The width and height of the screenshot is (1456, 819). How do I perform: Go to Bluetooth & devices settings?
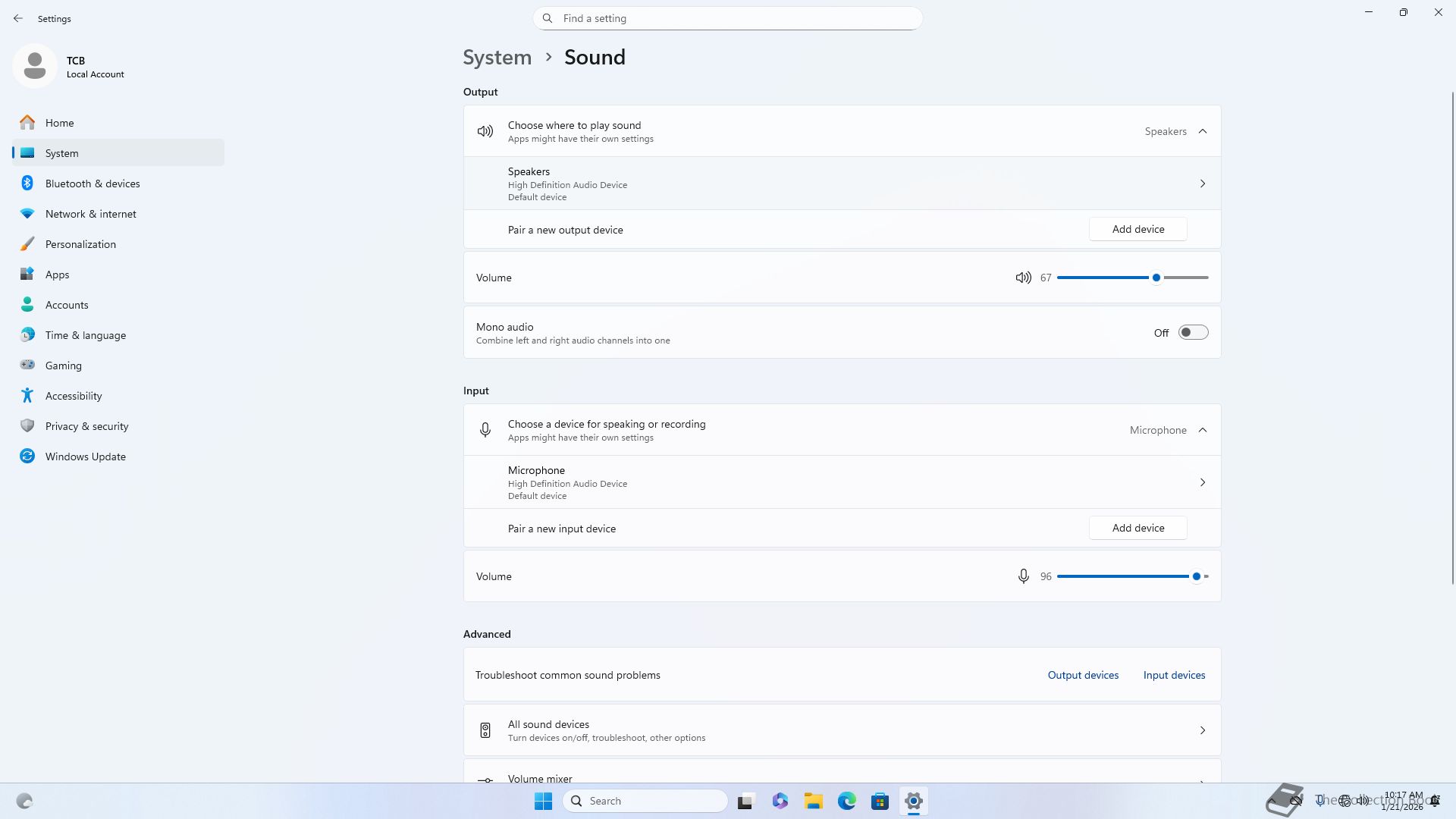[93, 184]
